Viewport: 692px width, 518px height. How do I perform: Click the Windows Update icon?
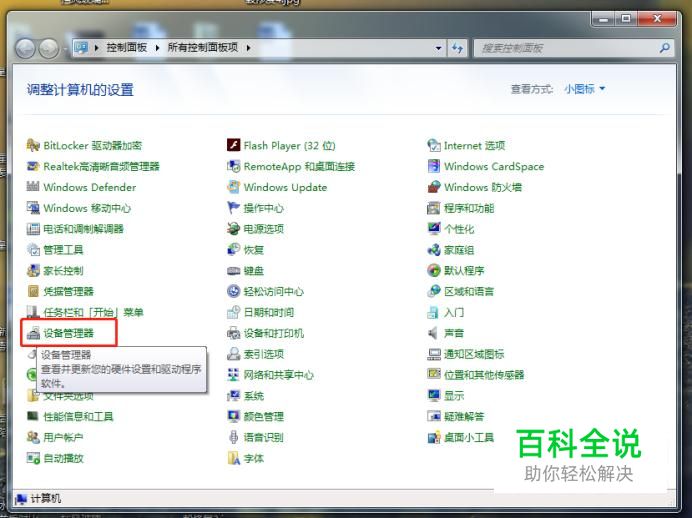233,187
